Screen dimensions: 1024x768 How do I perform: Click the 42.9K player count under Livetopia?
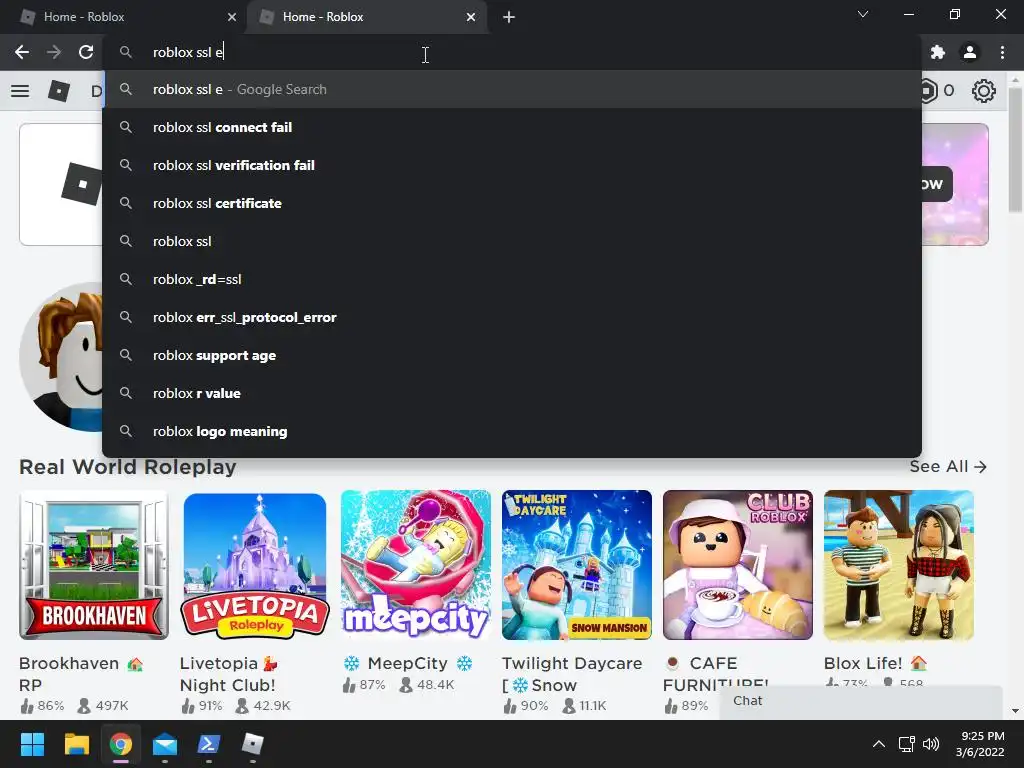coord(272,706)
